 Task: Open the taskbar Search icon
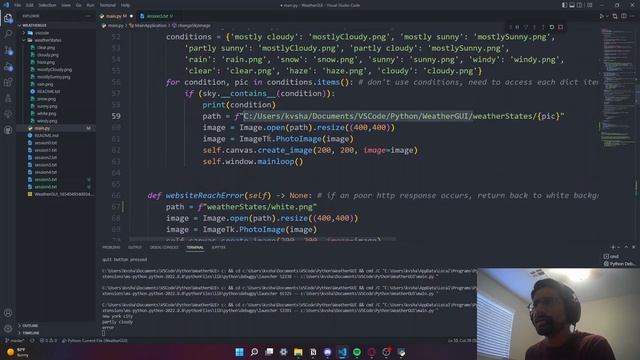254,352
